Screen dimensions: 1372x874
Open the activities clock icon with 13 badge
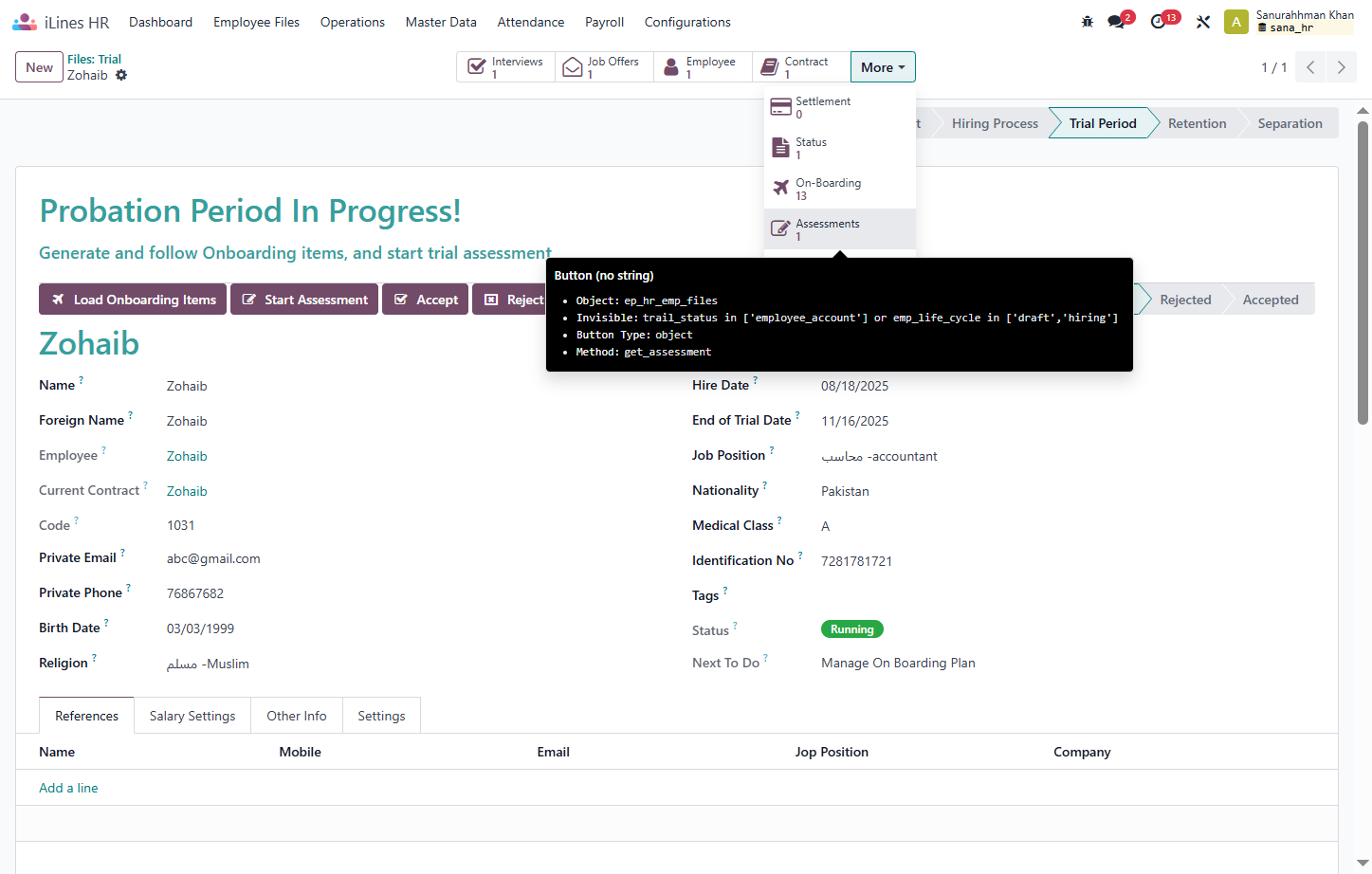1158,22
